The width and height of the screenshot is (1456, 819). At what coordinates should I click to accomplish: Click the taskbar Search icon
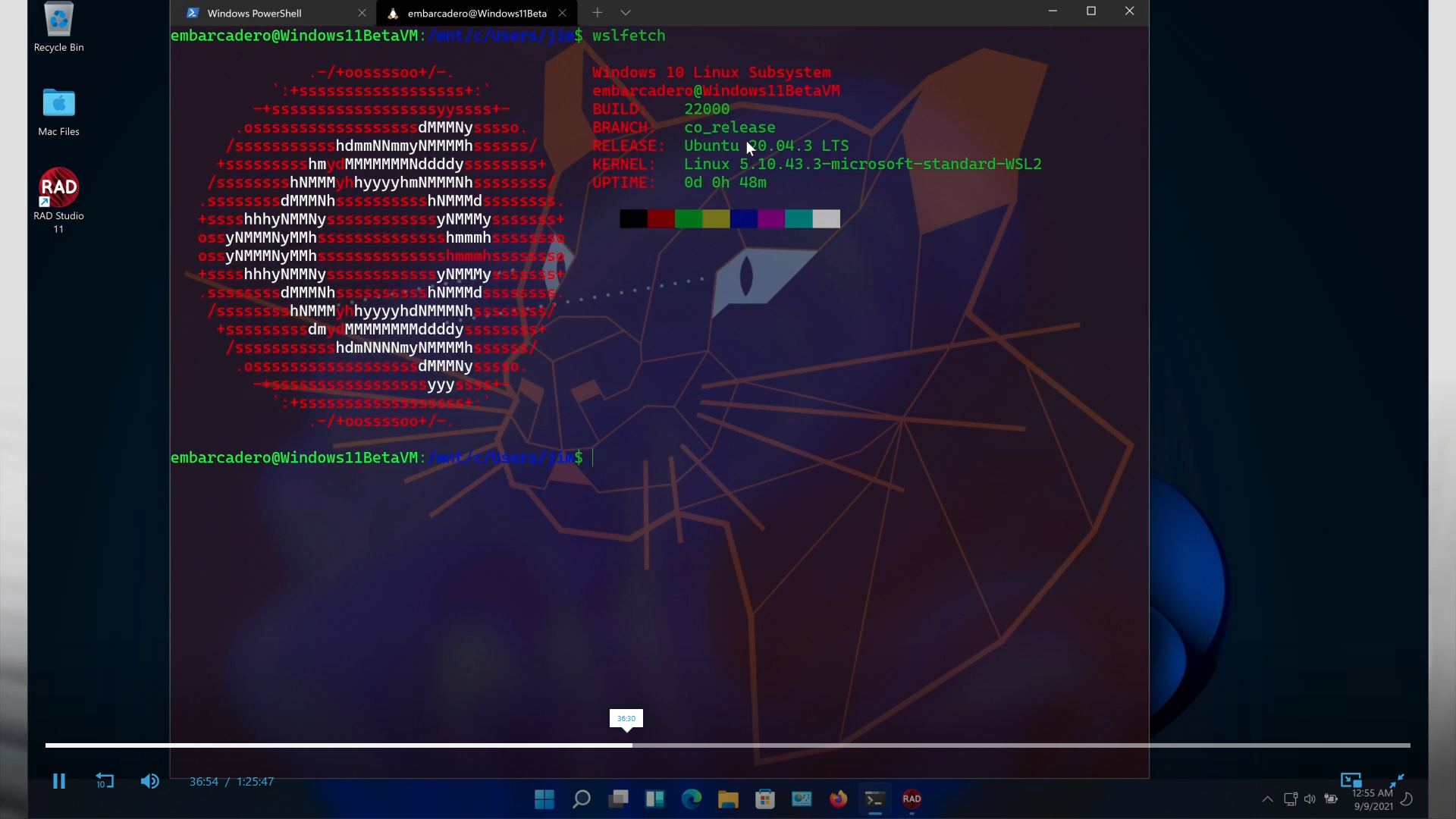point(582,799)
